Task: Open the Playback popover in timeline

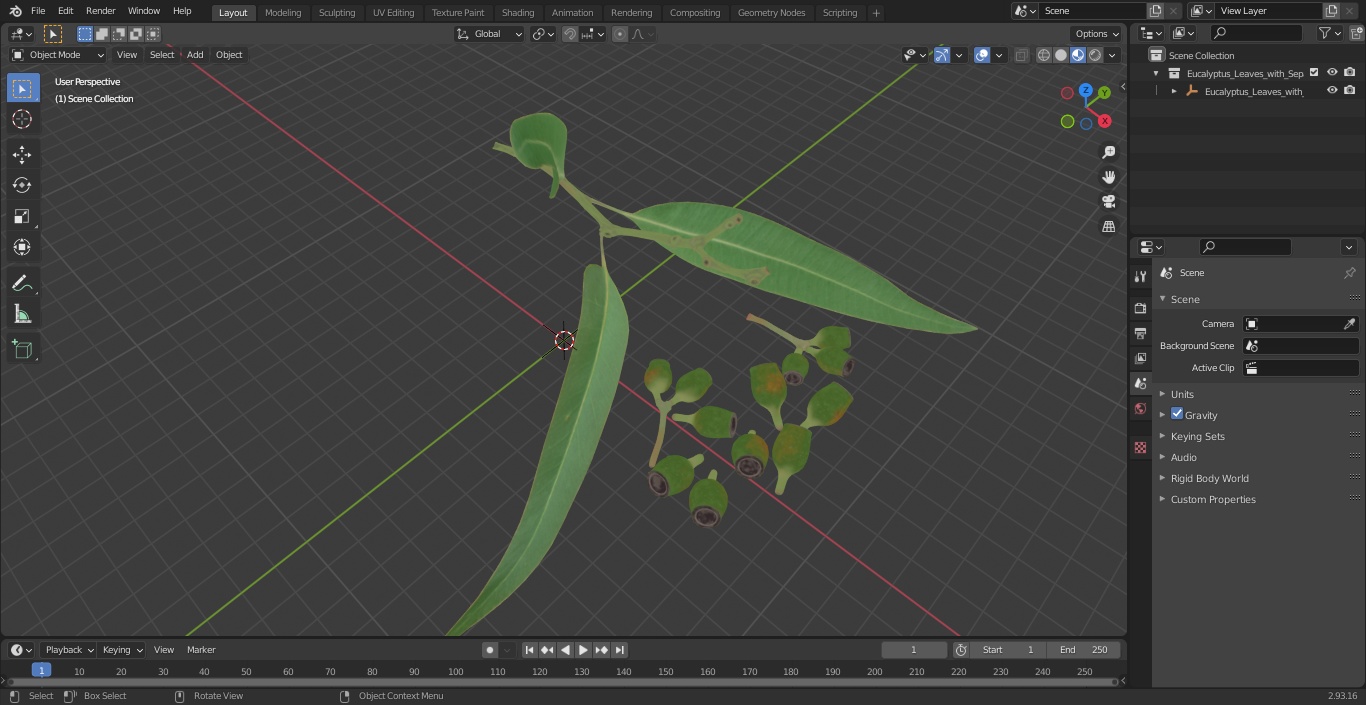Action: tap(69, 650)
